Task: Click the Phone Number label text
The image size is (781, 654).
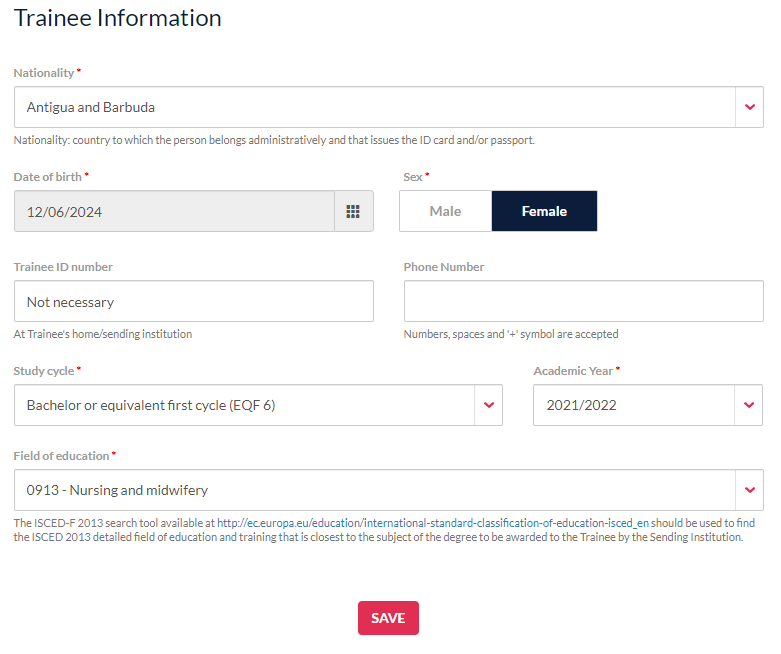Action: (x=443, y=267)
